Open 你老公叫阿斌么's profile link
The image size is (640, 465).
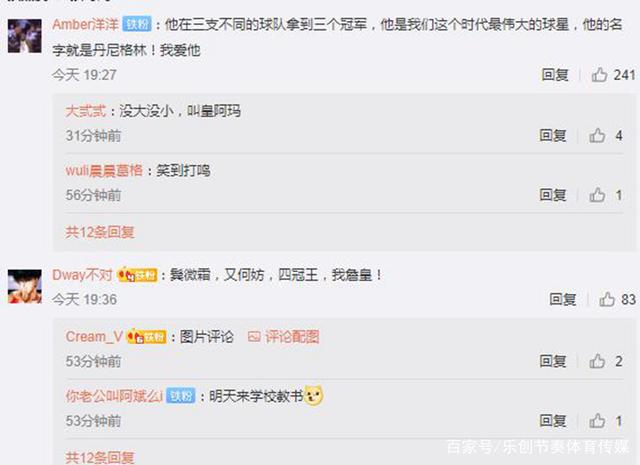click(x=114, y=396)
